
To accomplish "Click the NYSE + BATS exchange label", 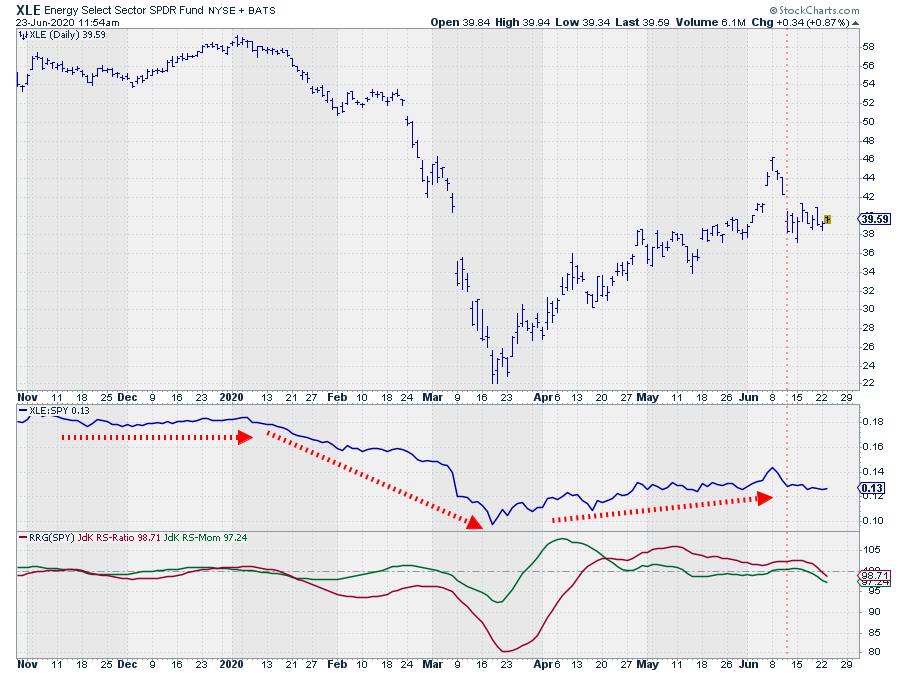I will point(242,10).
